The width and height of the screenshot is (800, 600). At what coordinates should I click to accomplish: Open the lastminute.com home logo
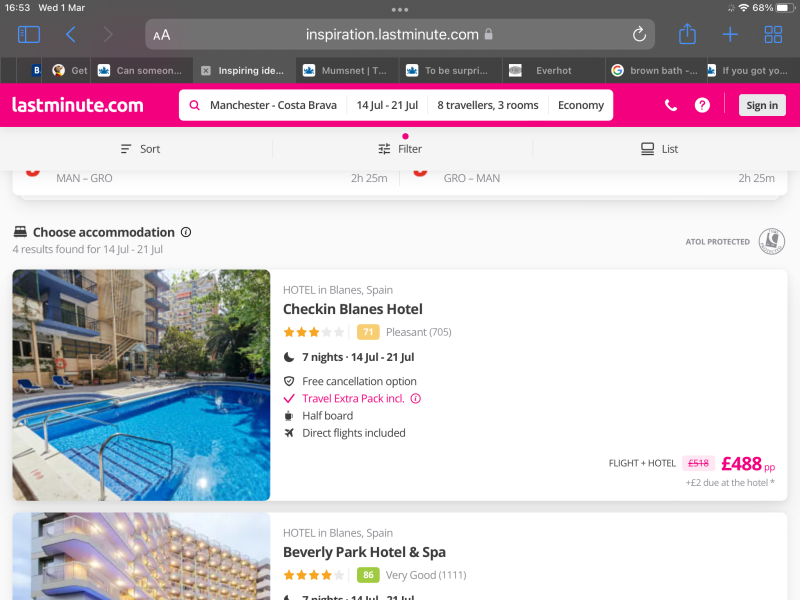(x=78, y=105)
